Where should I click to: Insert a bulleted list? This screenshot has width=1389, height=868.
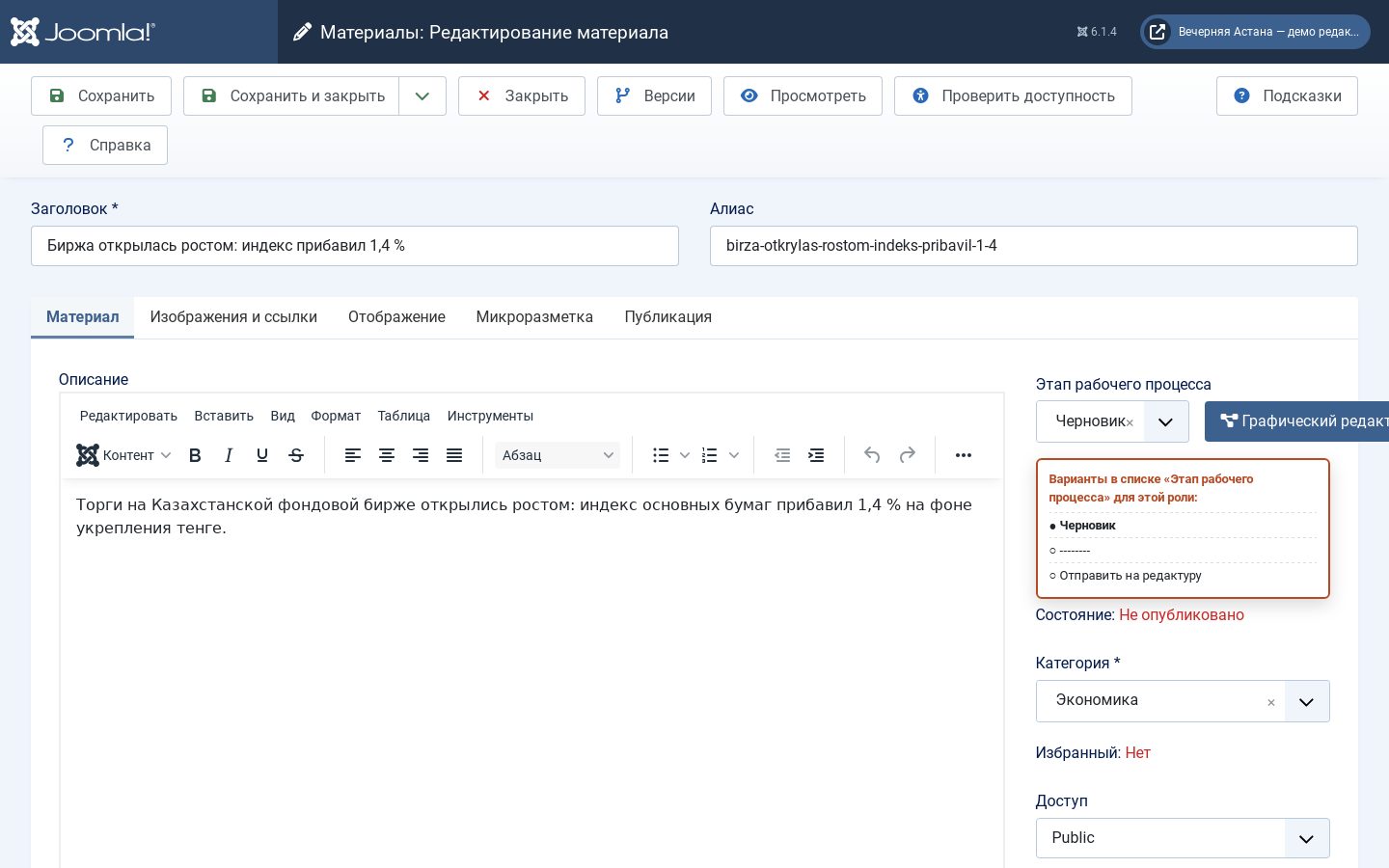[x=661, y=455]
